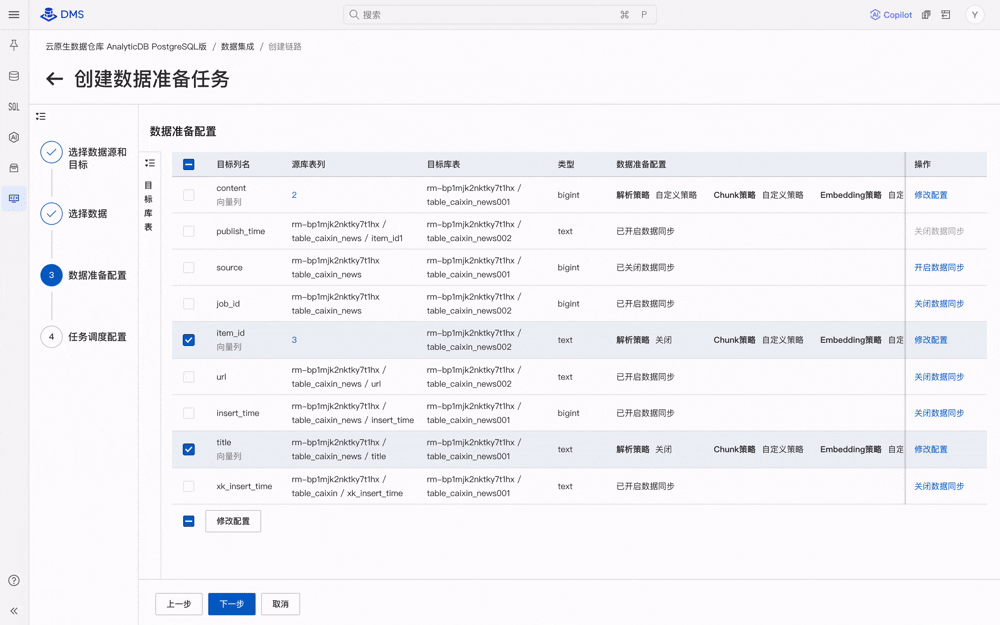Uncheck the item_id row checkbox
Image resolution: width=1000 pixels, height=625 pixels.
click(x=189, y=340)
